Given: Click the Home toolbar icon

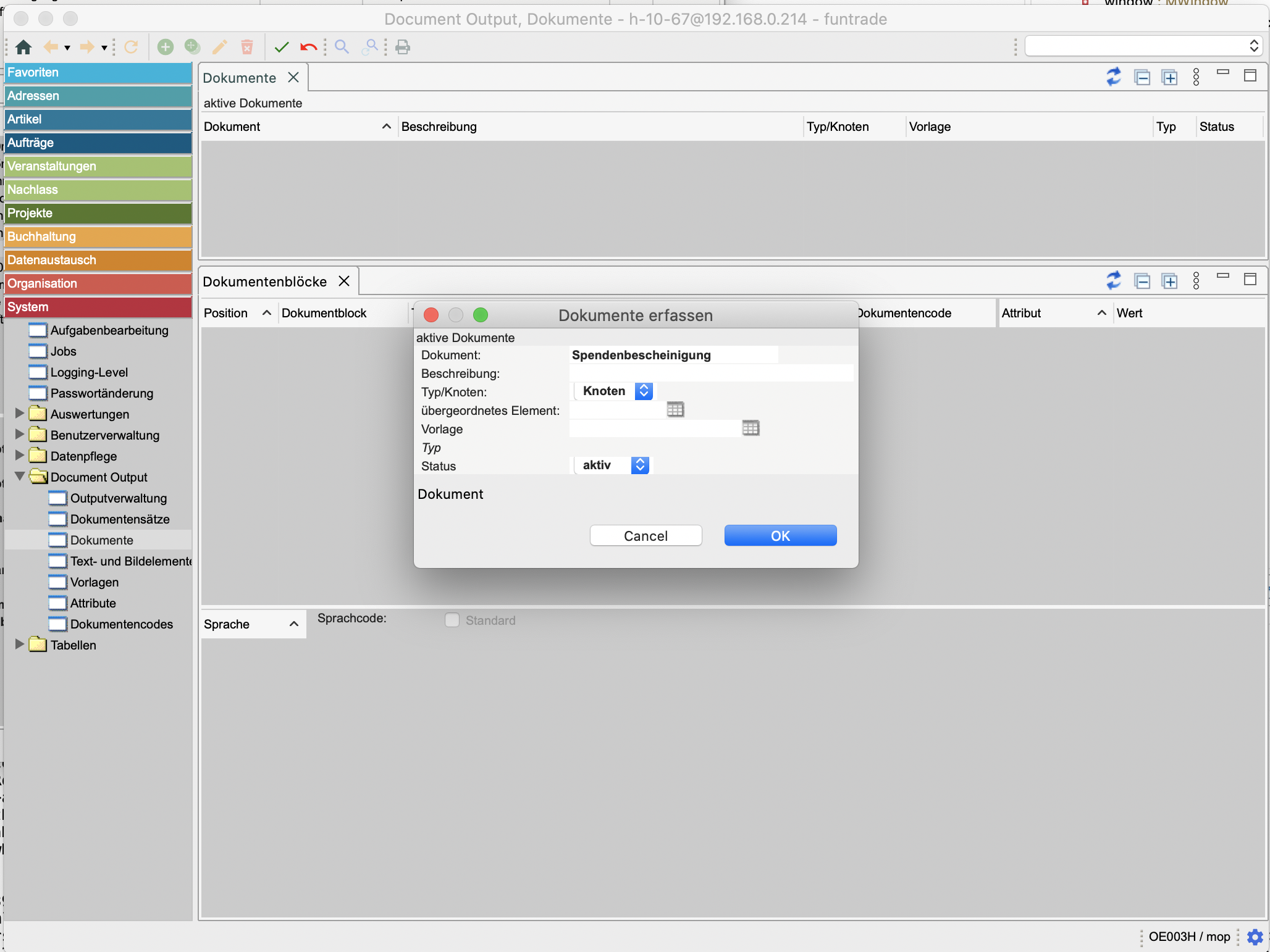Looking at the screenshot, I should tap(23, 47).
